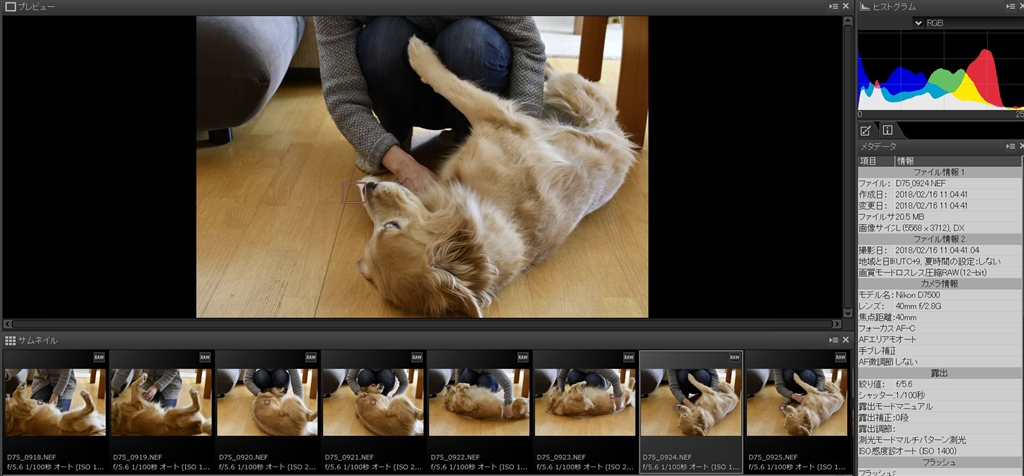Image resolution: width=1024 pixels, height=476 pixels.
Task: Select the file size 20.5 MB row
Action: point(939,217)
